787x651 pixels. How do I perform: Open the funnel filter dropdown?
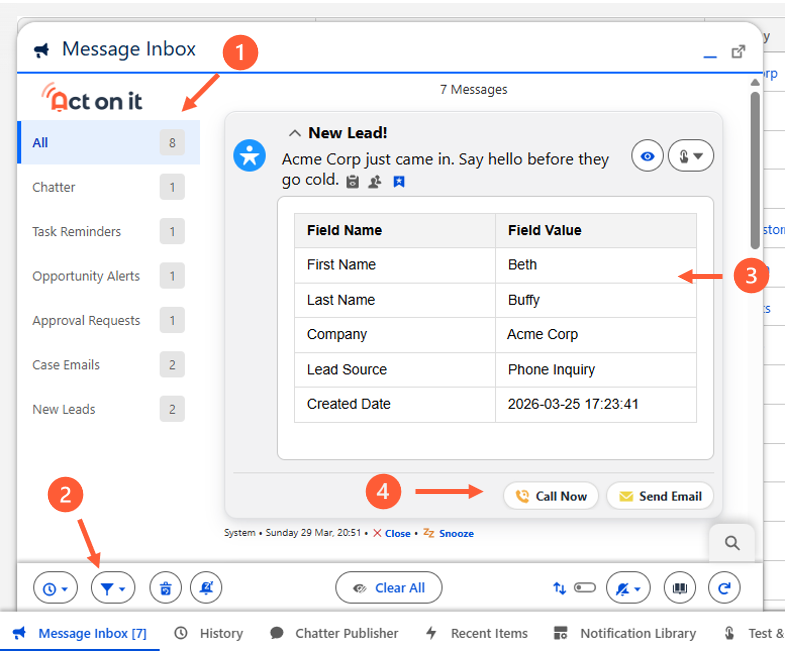113,588
